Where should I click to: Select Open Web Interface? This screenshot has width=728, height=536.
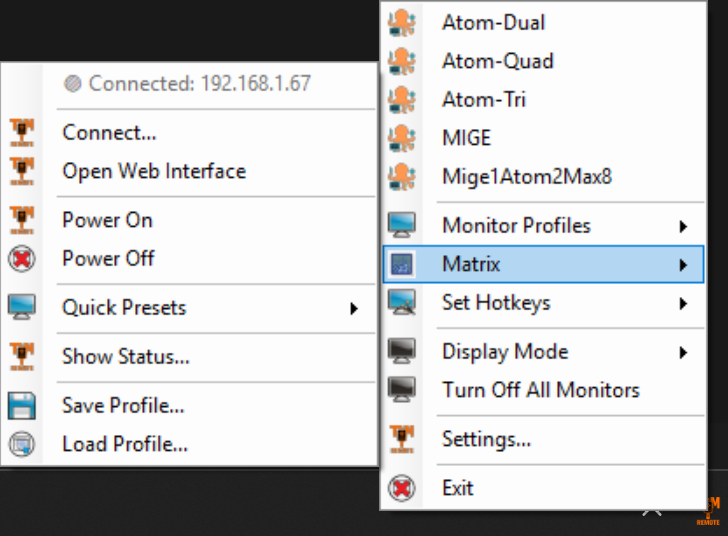point(189,171)
